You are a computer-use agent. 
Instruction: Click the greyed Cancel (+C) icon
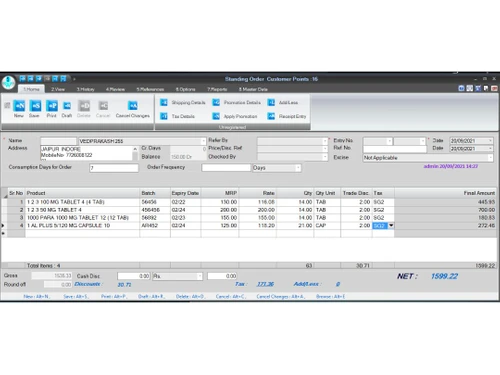103,106
